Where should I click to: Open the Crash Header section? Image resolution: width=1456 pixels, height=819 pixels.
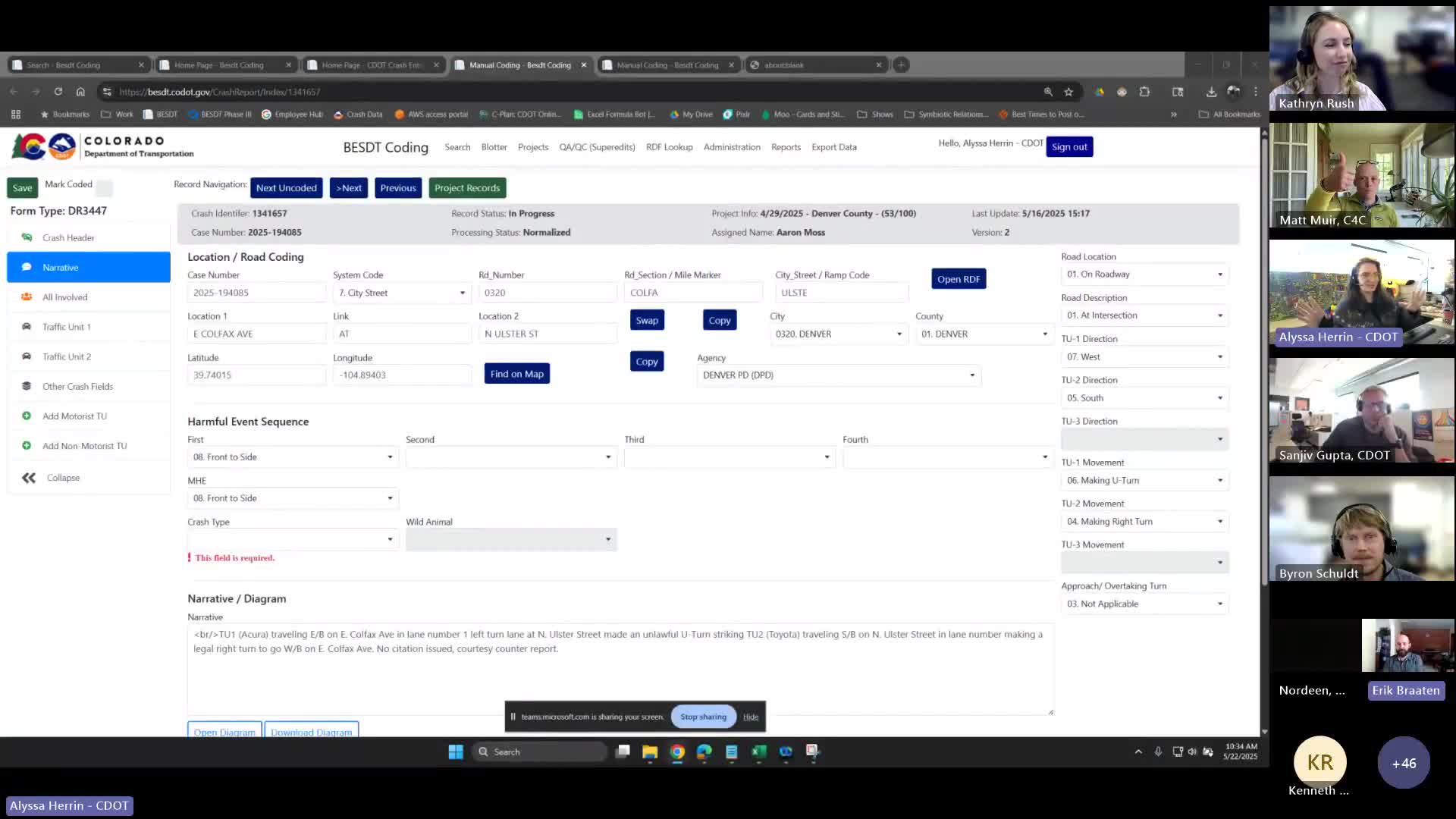tap(68, 237)
